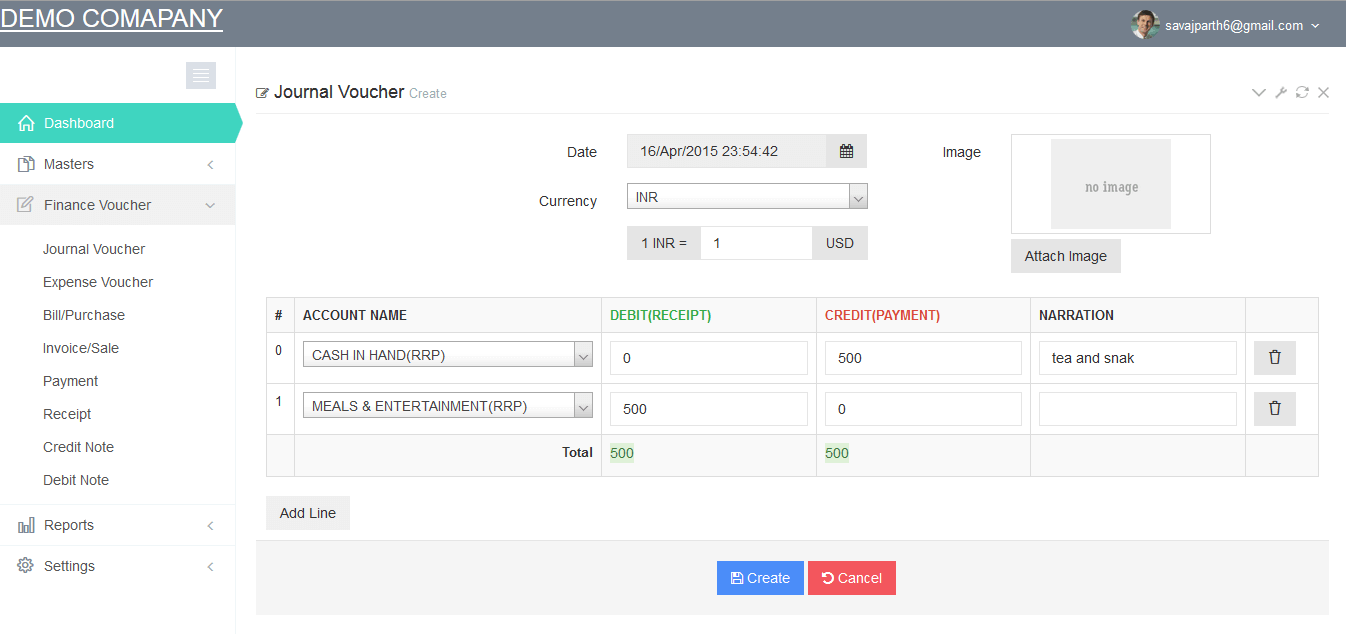Click the USD currency label
The width and height of the screenshot is (1346, 634).
point(840,243)
